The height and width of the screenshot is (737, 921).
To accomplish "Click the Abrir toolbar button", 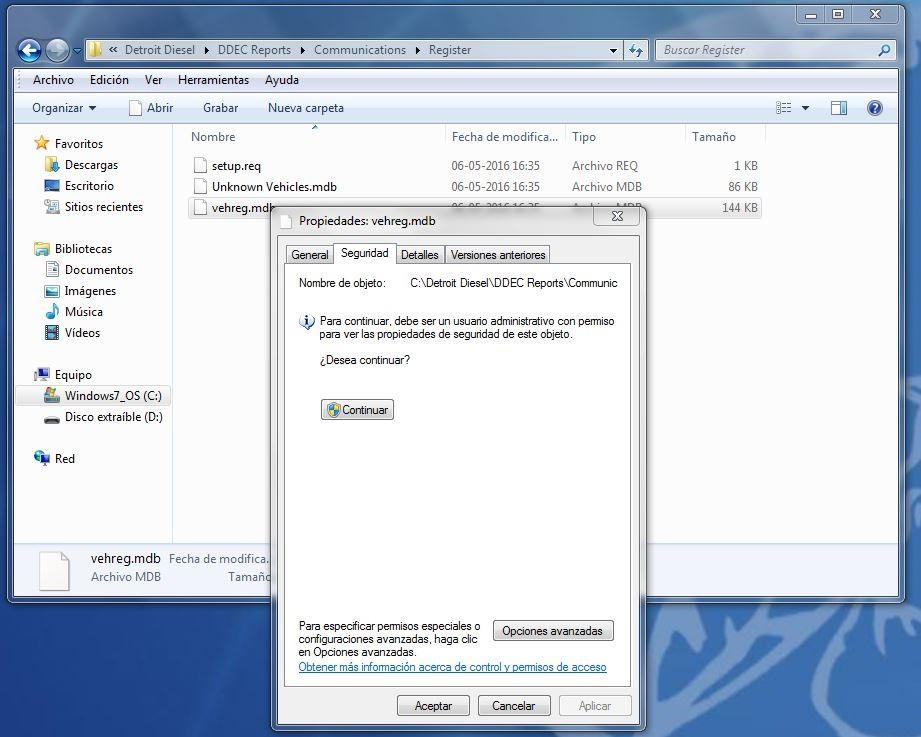I will [x=151, y=108].
